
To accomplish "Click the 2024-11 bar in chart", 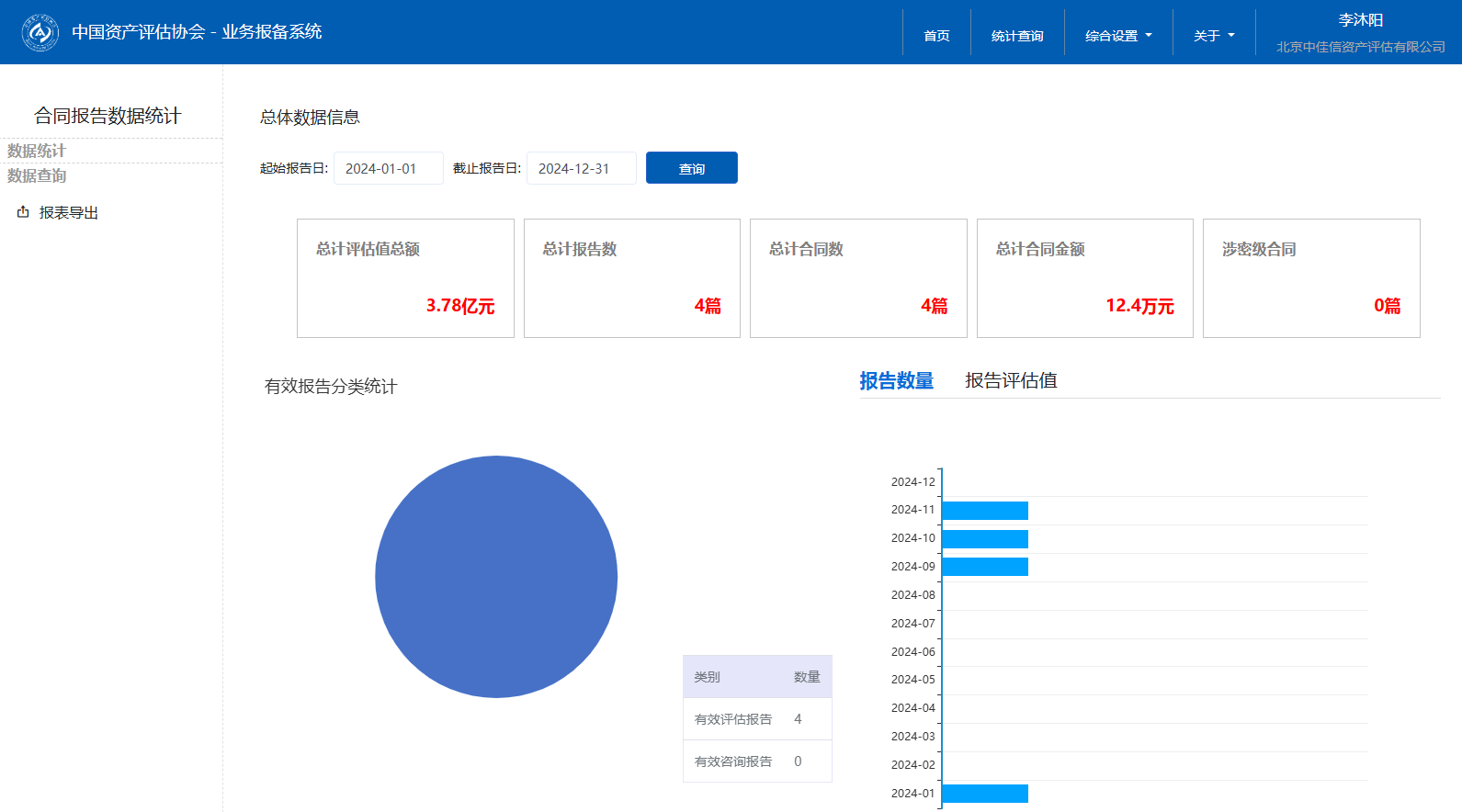I will click(984, 511).
